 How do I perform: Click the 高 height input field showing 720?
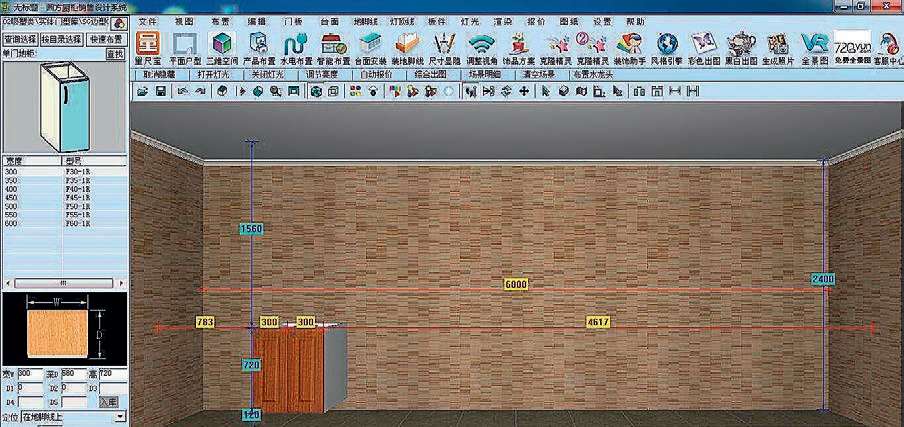[x=113, y=373]
